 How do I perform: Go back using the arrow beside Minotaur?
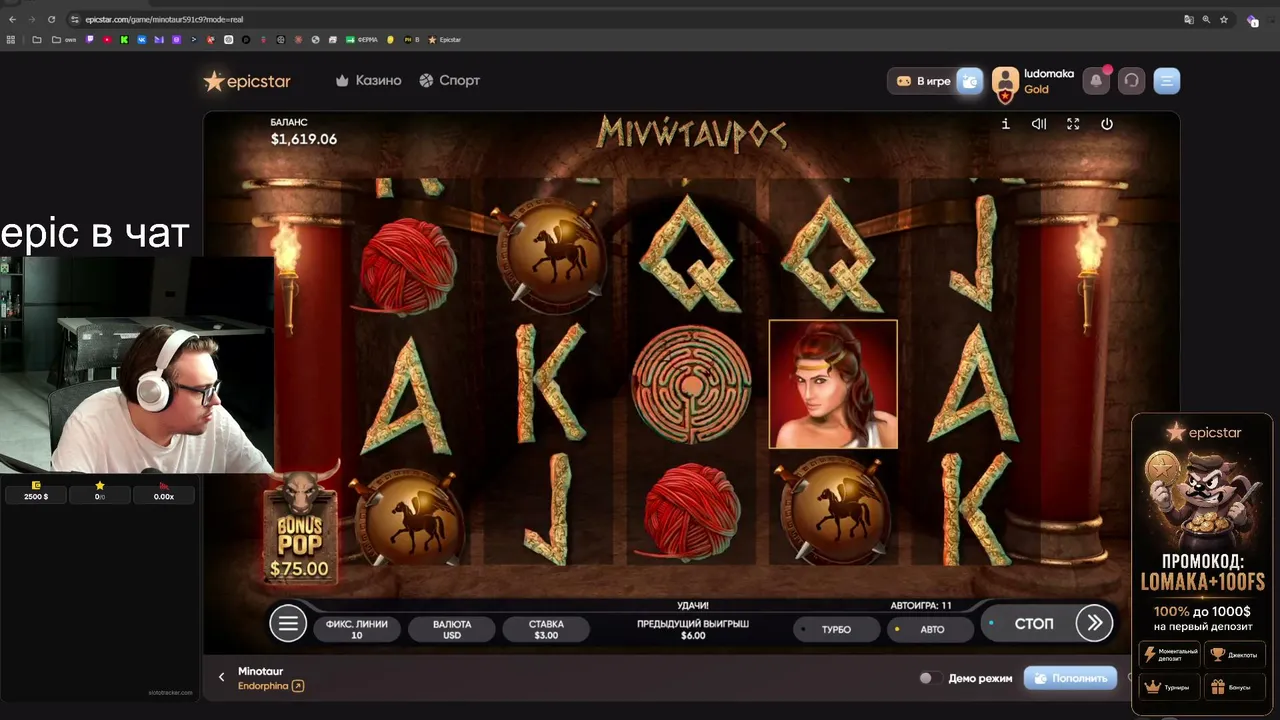coord(222,677)
